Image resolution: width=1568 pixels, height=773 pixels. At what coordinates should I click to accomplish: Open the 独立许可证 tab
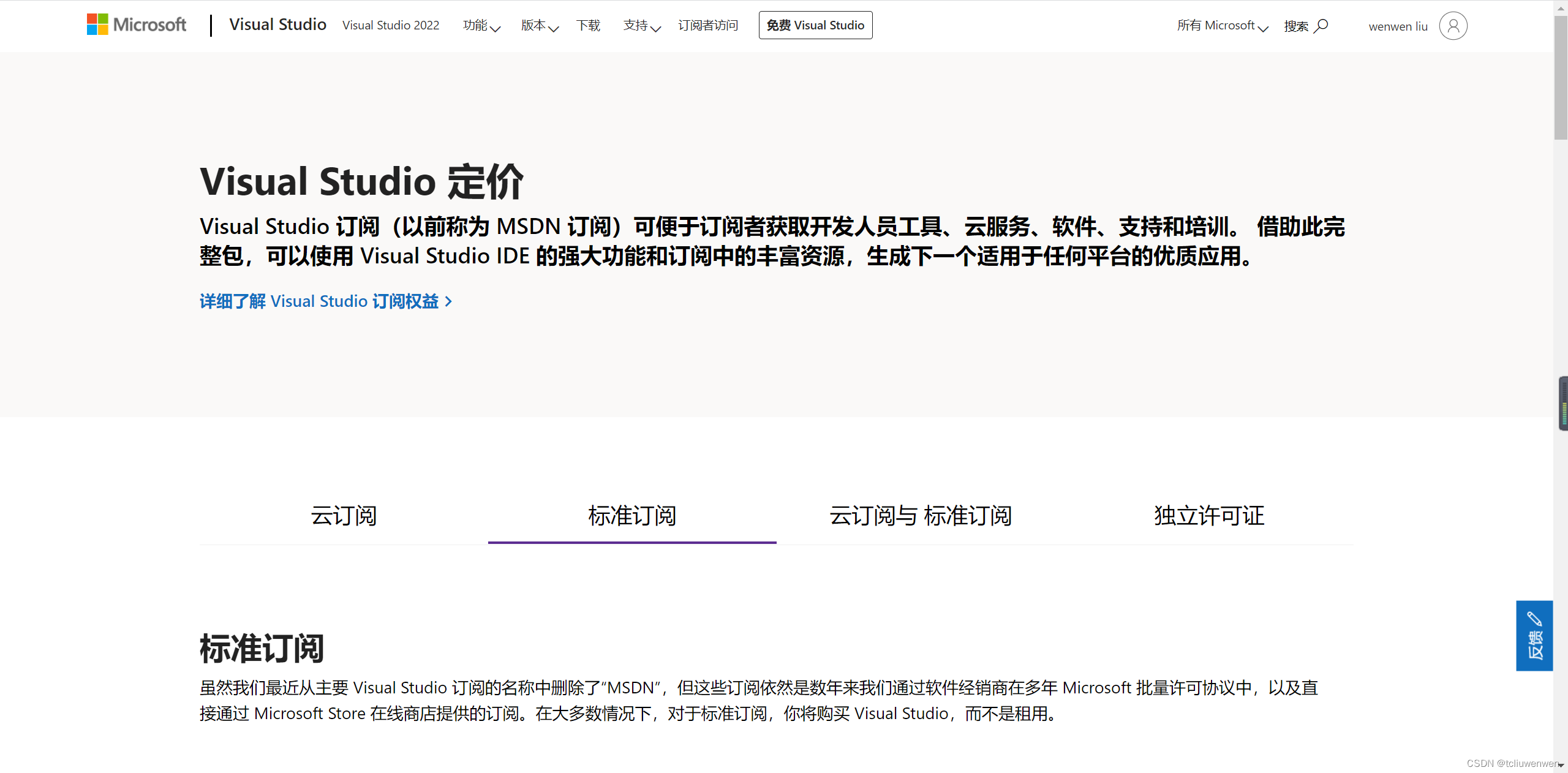click(x=1209, y=516)
